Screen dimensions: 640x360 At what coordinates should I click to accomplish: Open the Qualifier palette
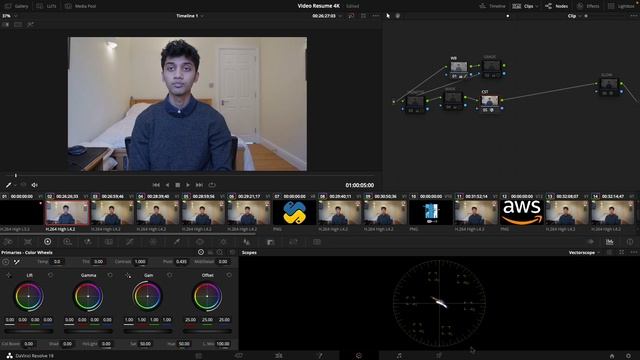click(x=176, y=242)
